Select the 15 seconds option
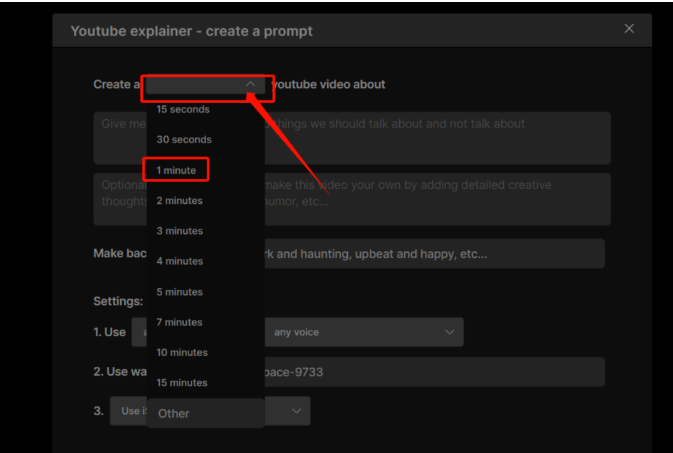The image size is (673, 453). pyautogui.click(x=183, y=109)
